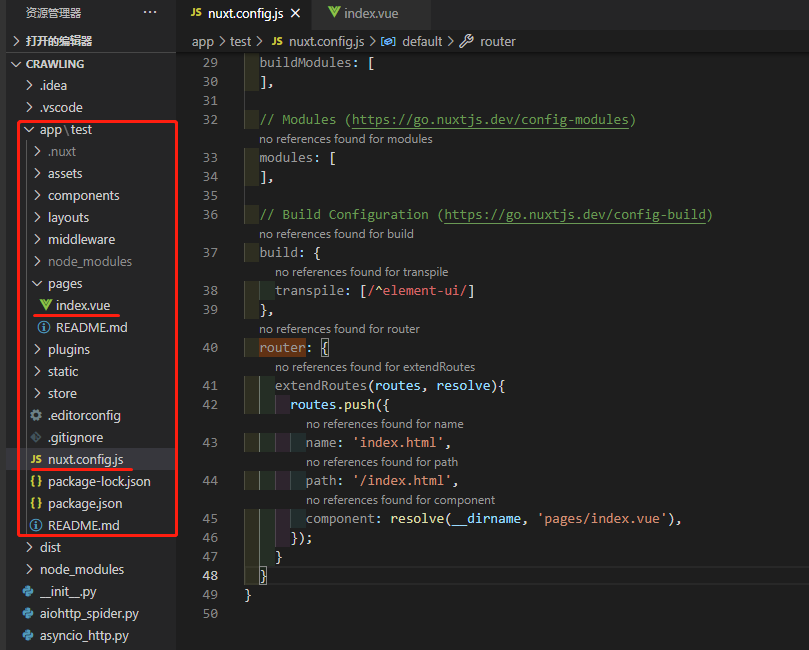Image resolution: width=809 pixels, height=650 pixels.
Task: Click the gear icon next to .editorconfig
Action: coord(36,415)
